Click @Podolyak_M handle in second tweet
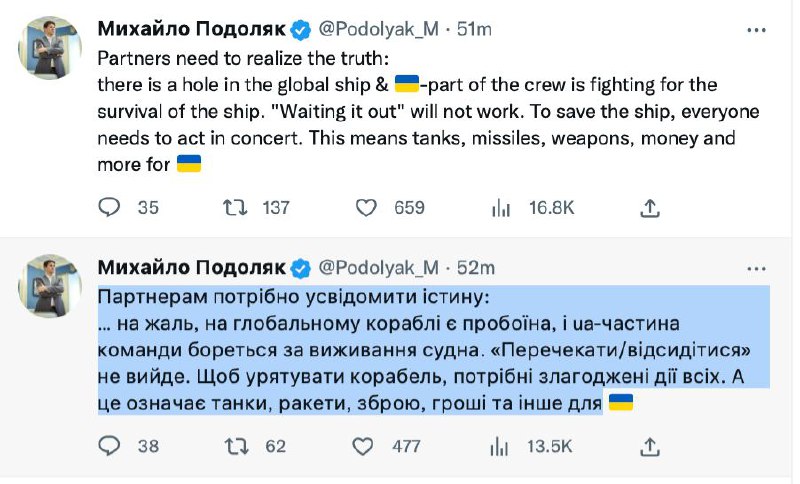This screenshot has height=484, width=800. coord(378,267)
